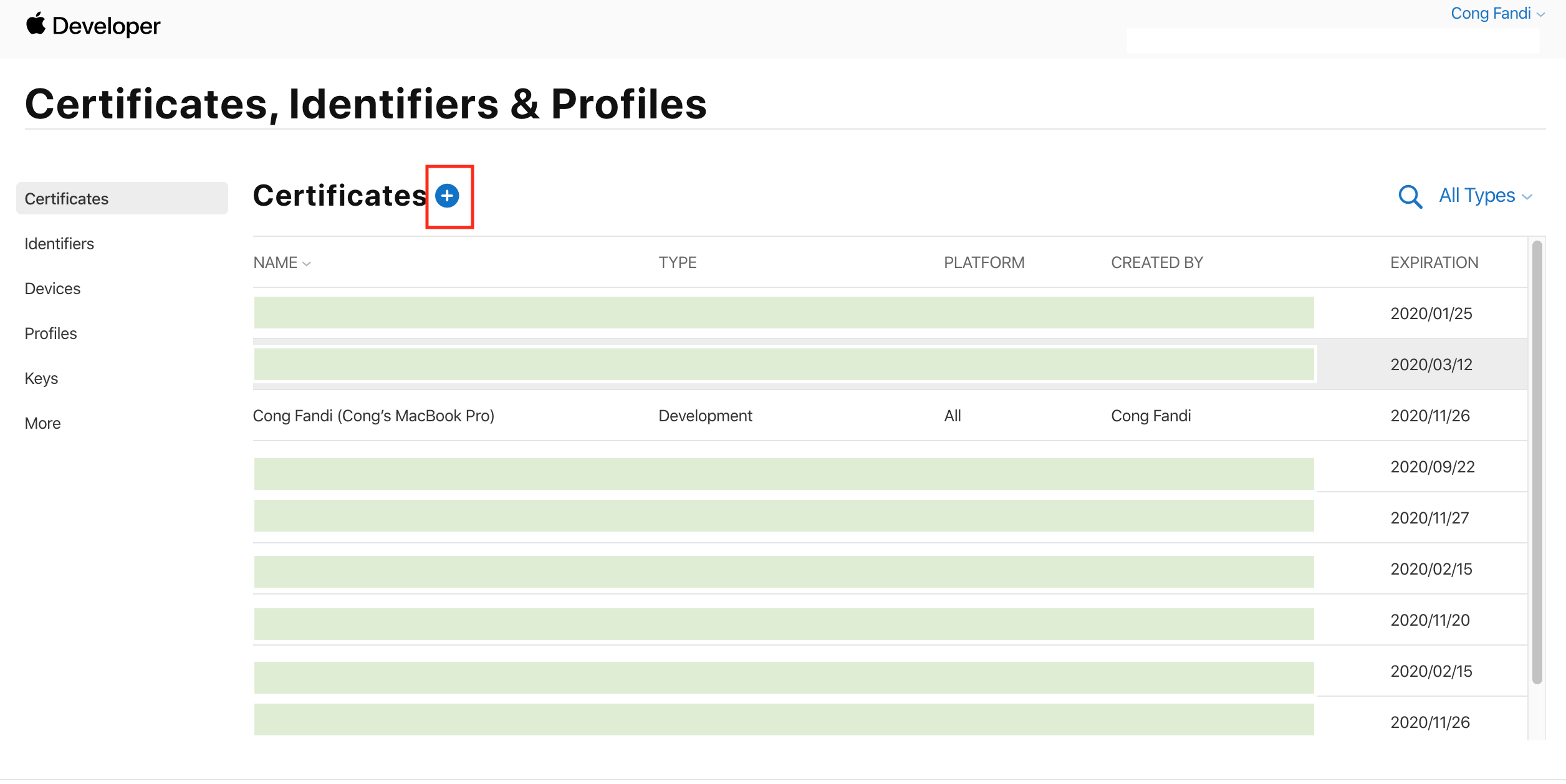Sort by the NAME column header
1566x784 pixels.
coord(281,262)
